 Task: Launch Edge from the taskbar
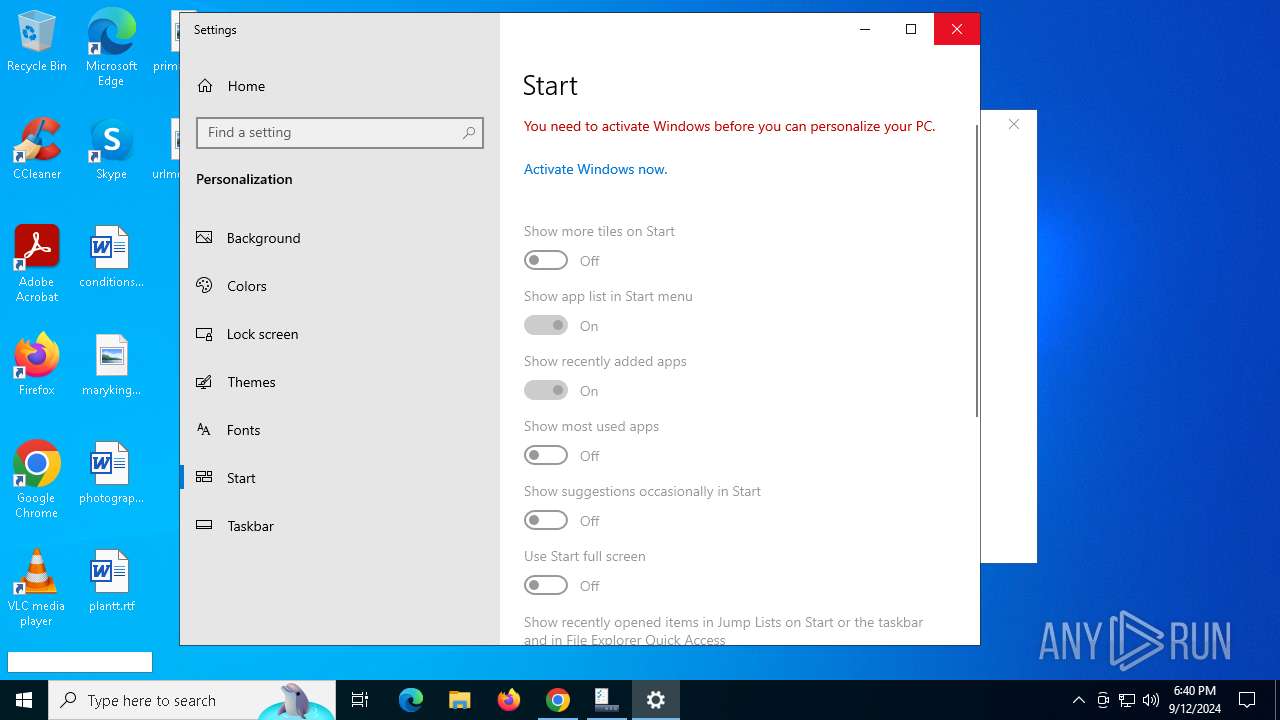pyautogui.click(x=411, y=700)
